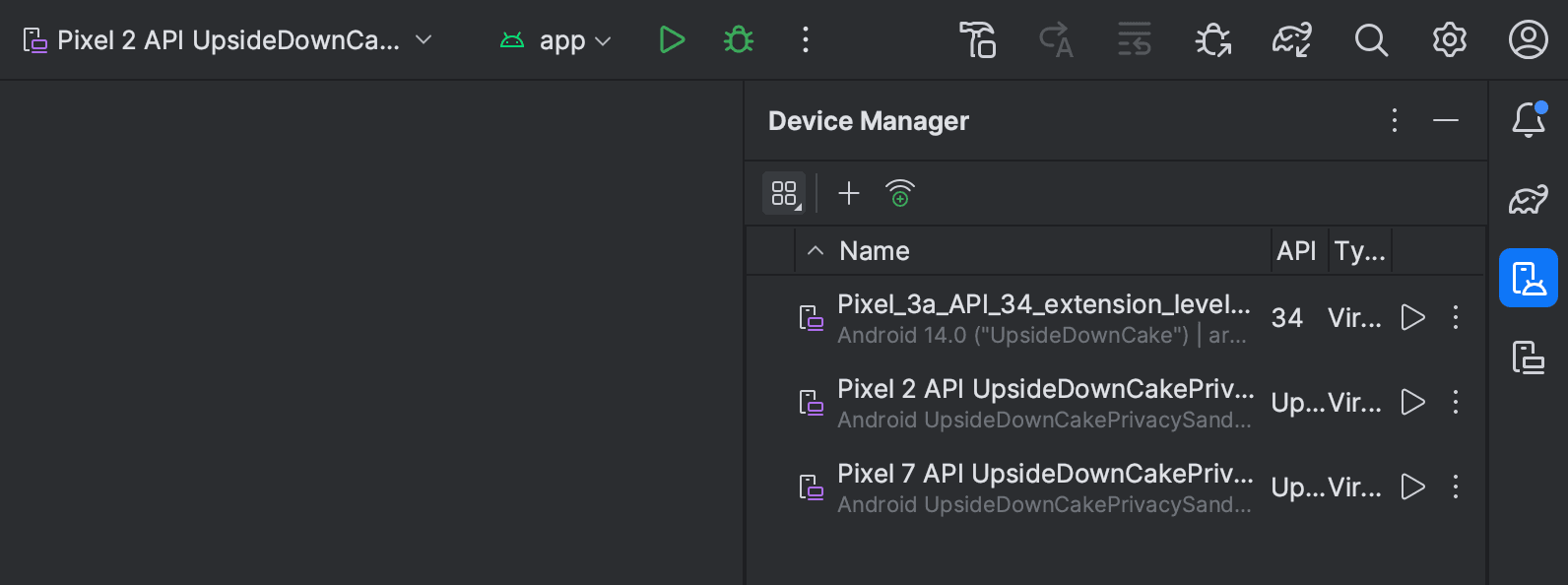The height and width of the screenshot is (585, 1568).
Task: Start the Pixel 2 API emulator
Action: click(x=1413, y=402)
